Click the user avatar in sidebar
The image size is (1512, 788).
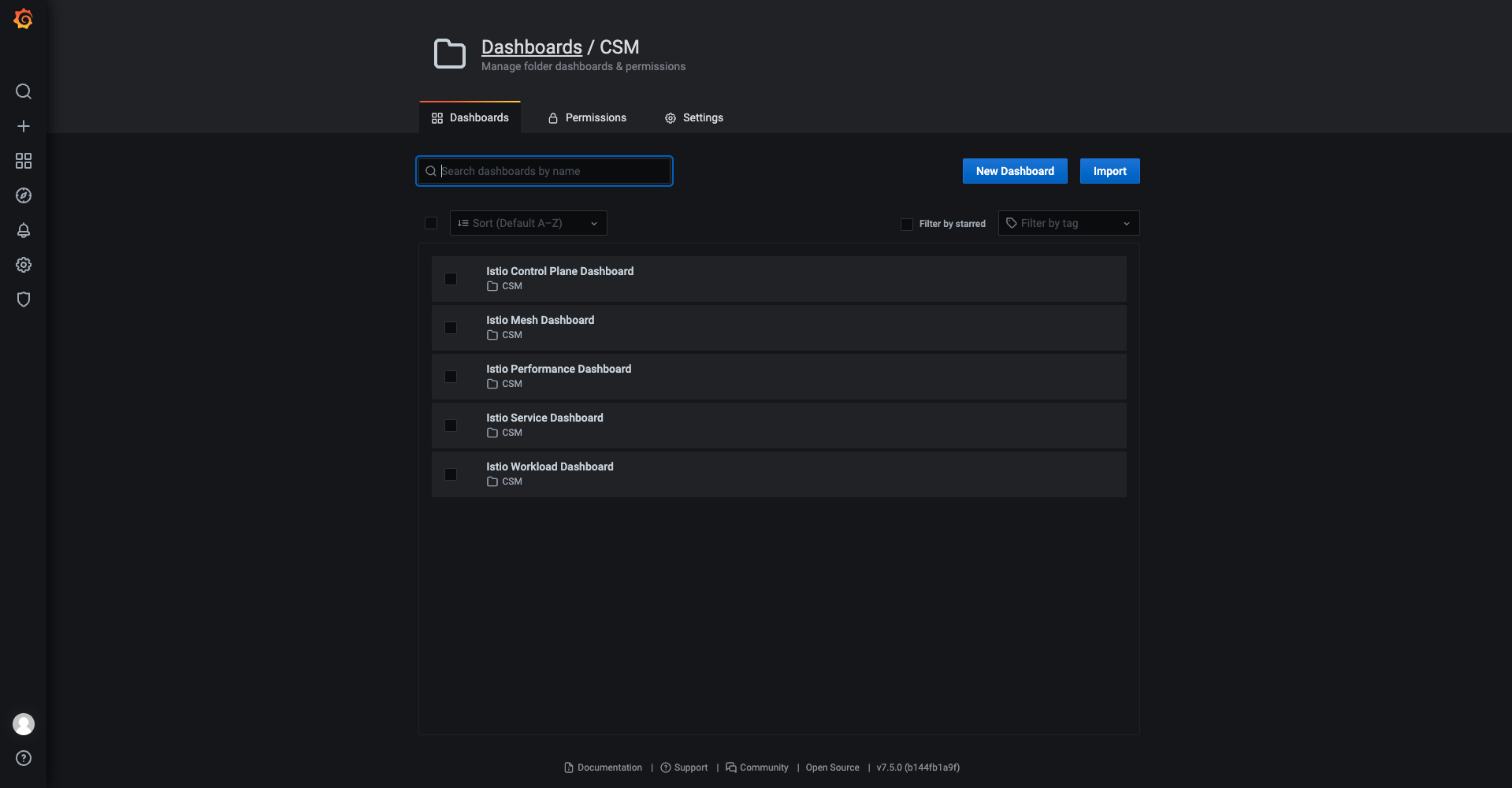coord(24,723)
